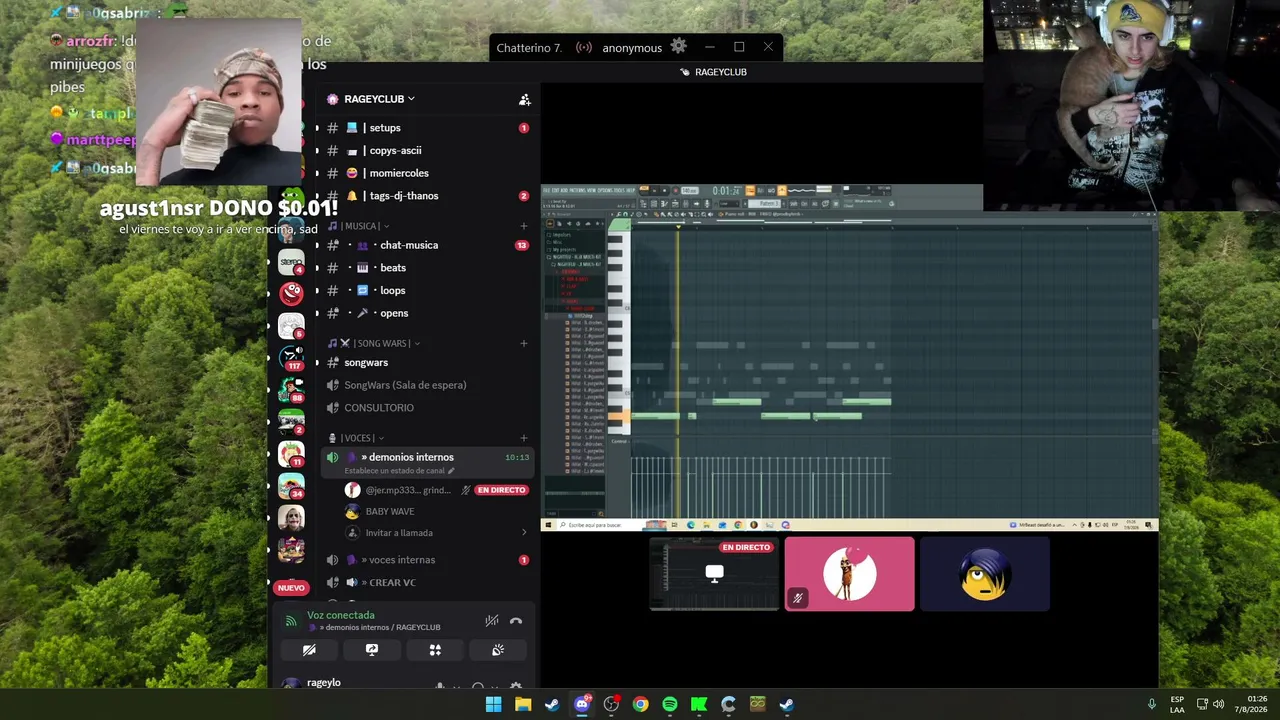Disconnect from voice with hang-up icon
This screenshot has width=1280, height=720.
(516, 621)
